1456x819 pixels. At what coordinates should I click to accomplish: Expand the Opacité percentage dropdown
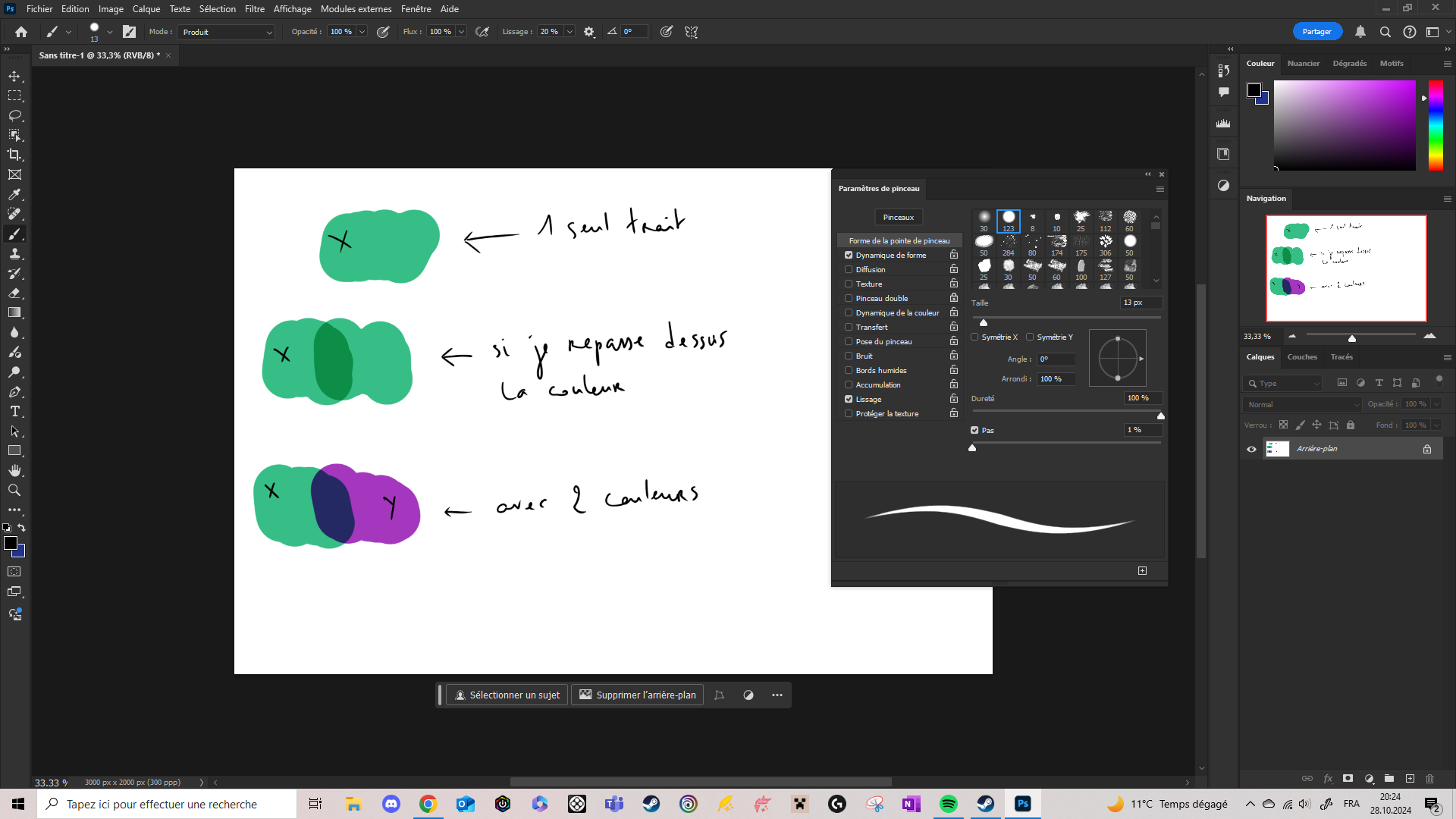[362, 32]
